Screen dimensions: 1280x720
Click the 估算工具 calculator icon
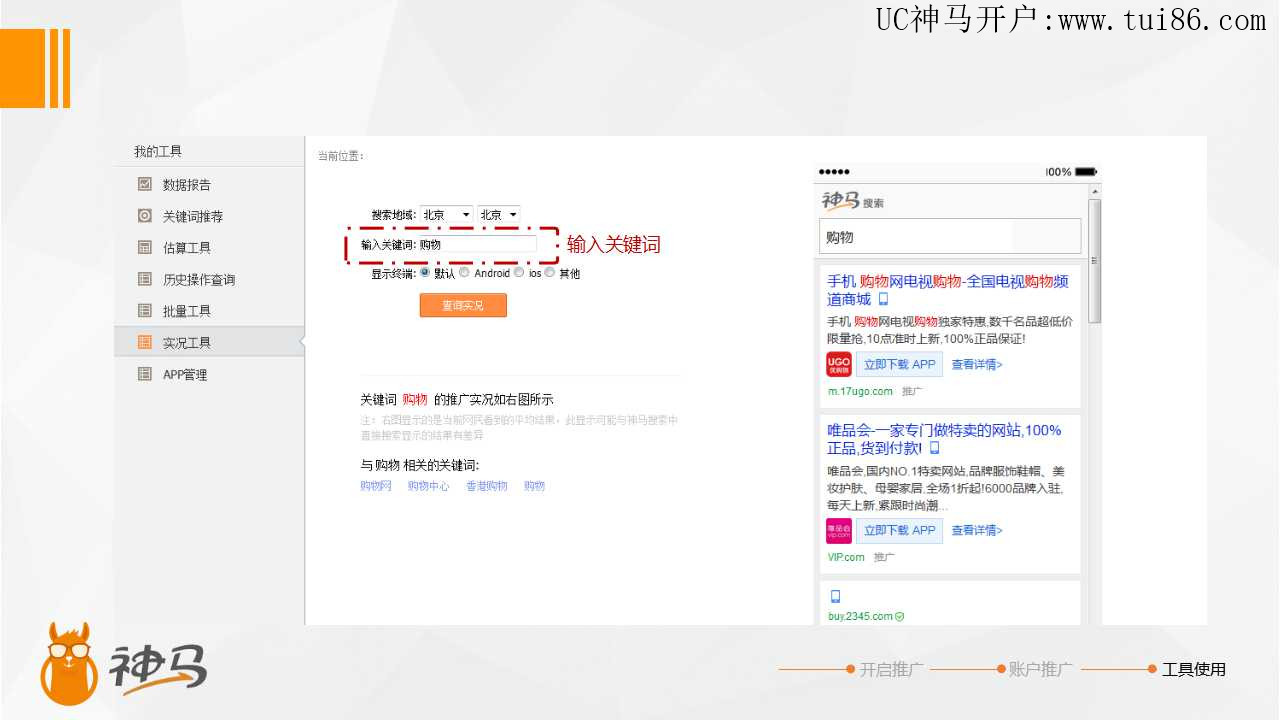click(145, 247)
